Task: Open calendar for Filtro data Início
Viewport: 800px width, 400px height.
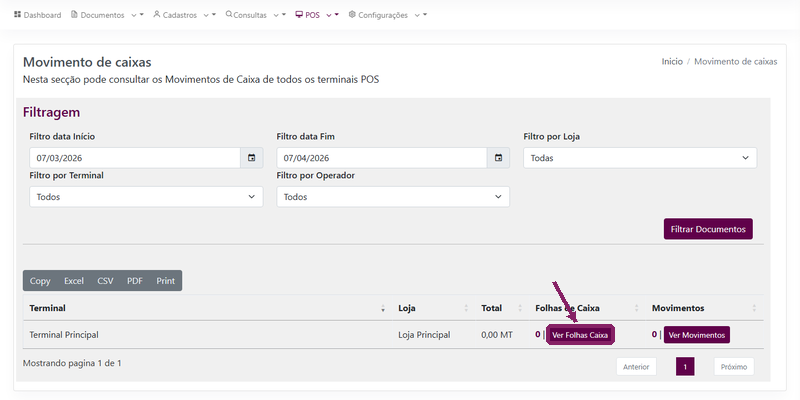Action: (x=252, y=158)
